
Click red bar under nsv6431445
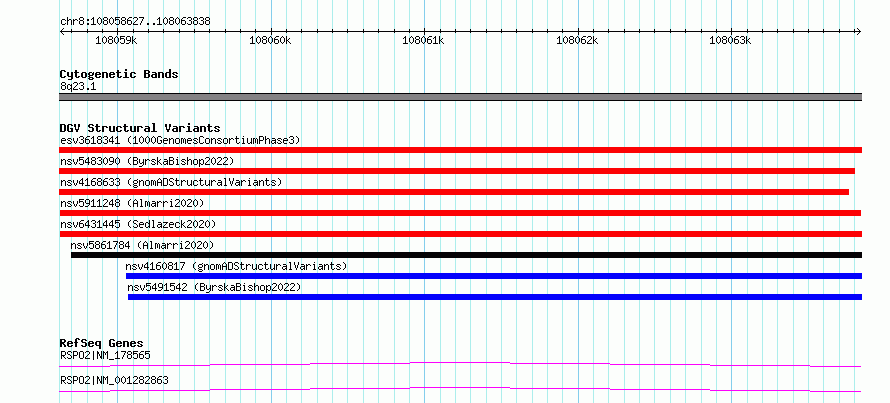click(x=461, y=234)
